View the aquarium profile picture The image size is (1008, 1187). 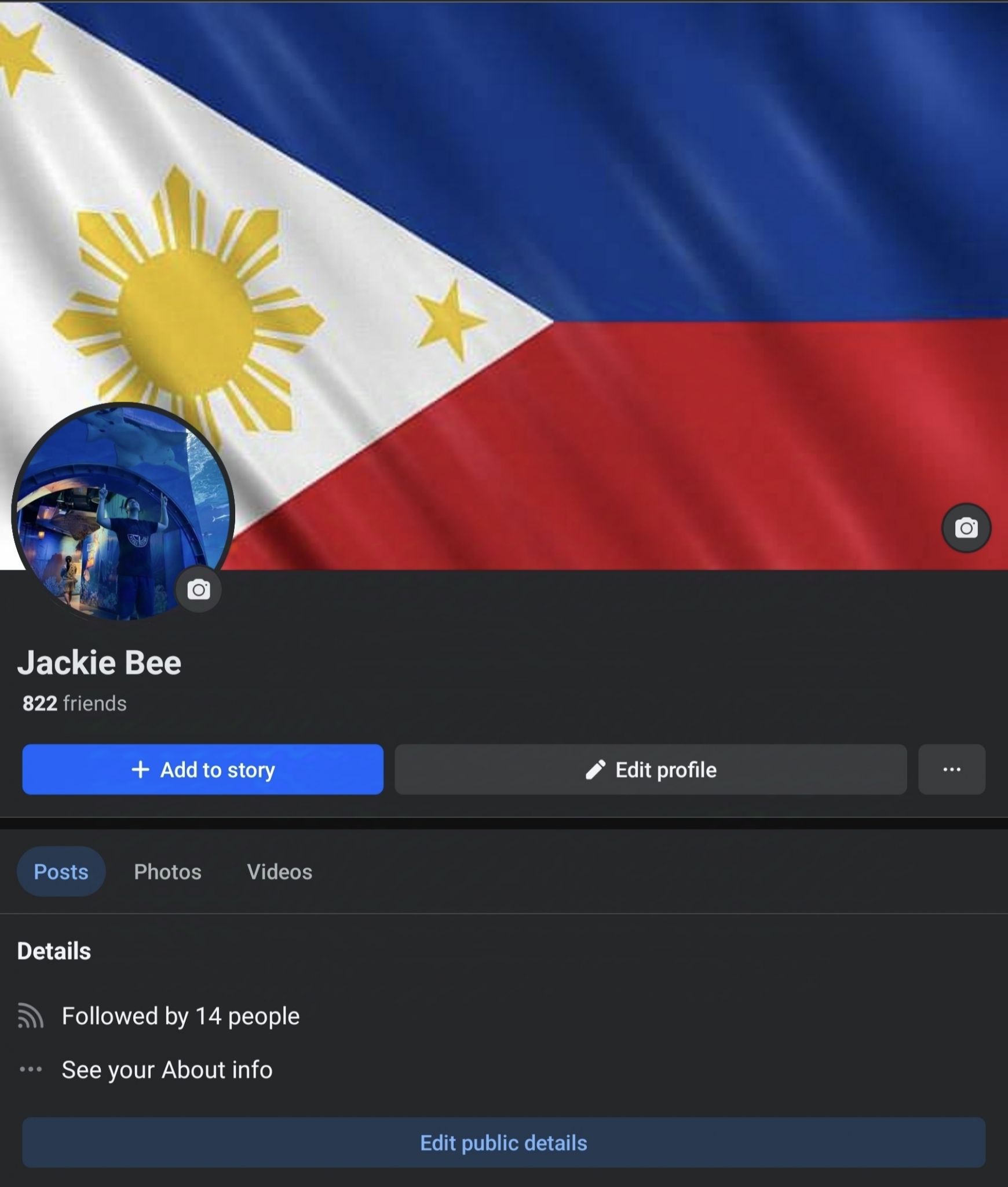click(123, 512)
